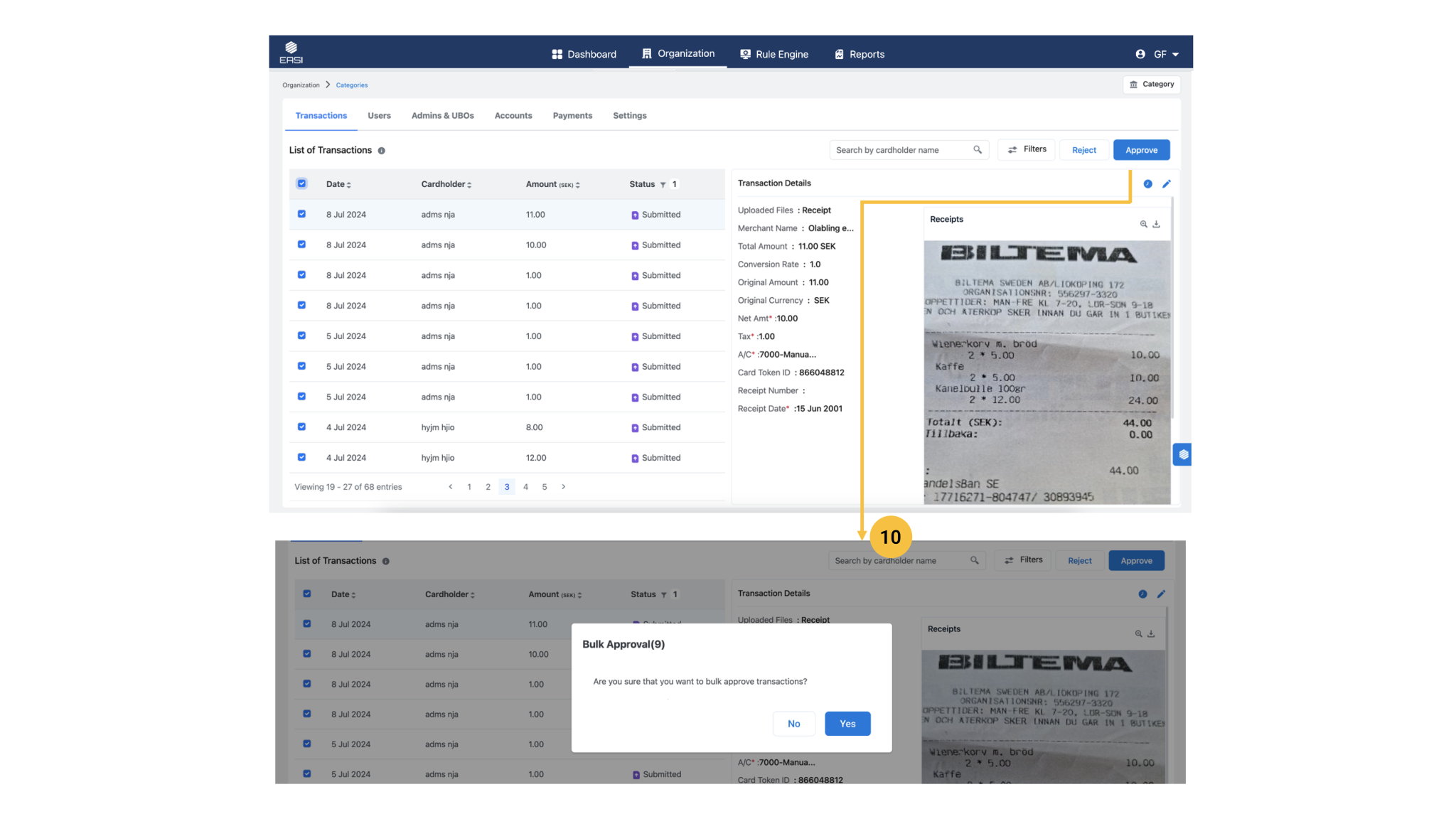Click search magnifier in cardholder search
This screenshot has width=1456, height=819.
[x=978, y=150]
